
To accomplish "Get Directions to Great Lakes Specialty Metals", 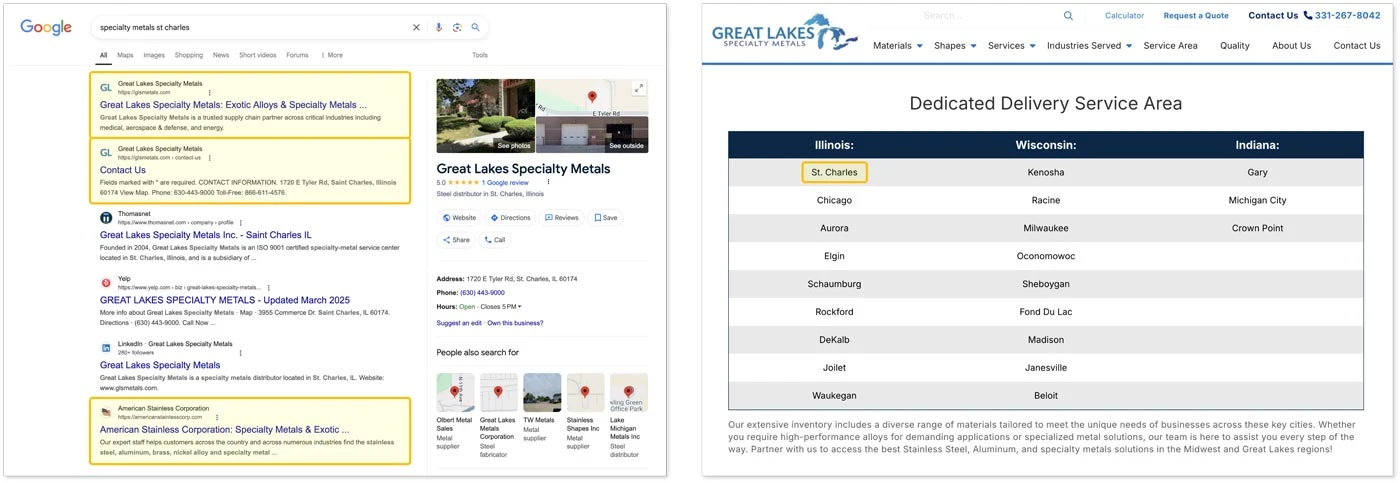I will point(511,217).
